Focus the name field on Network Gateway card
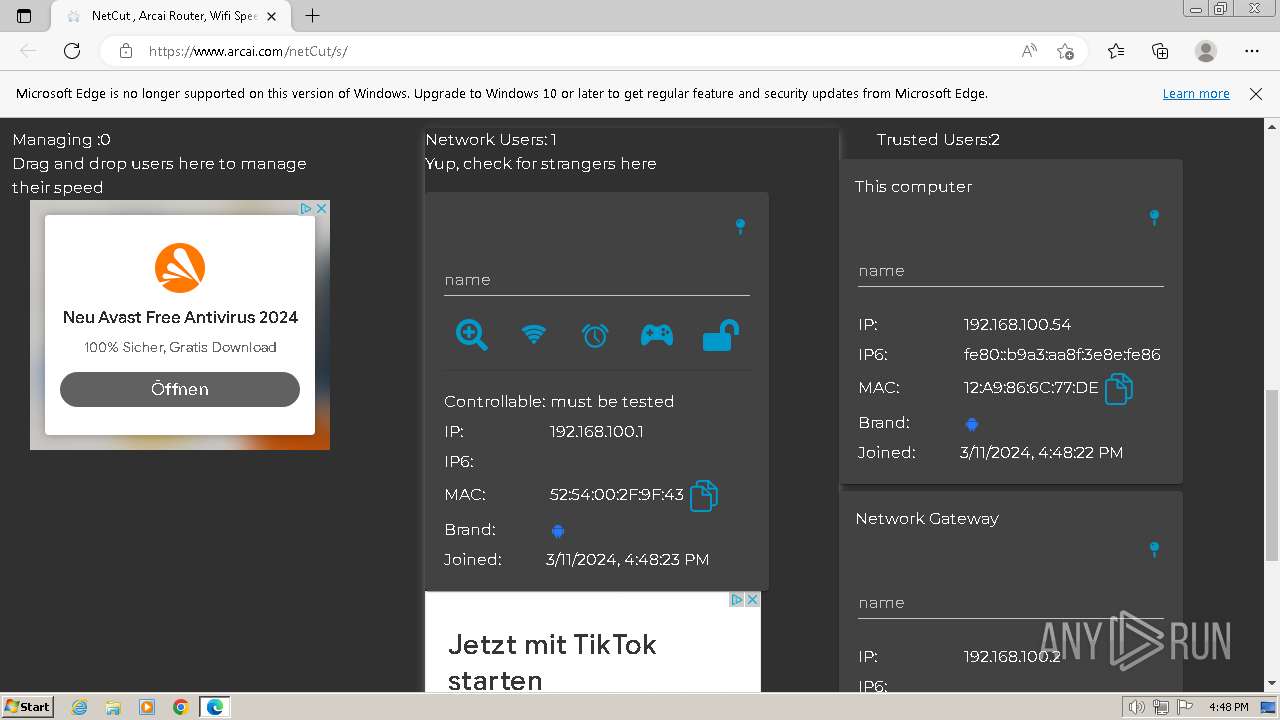 point(1011,603)
